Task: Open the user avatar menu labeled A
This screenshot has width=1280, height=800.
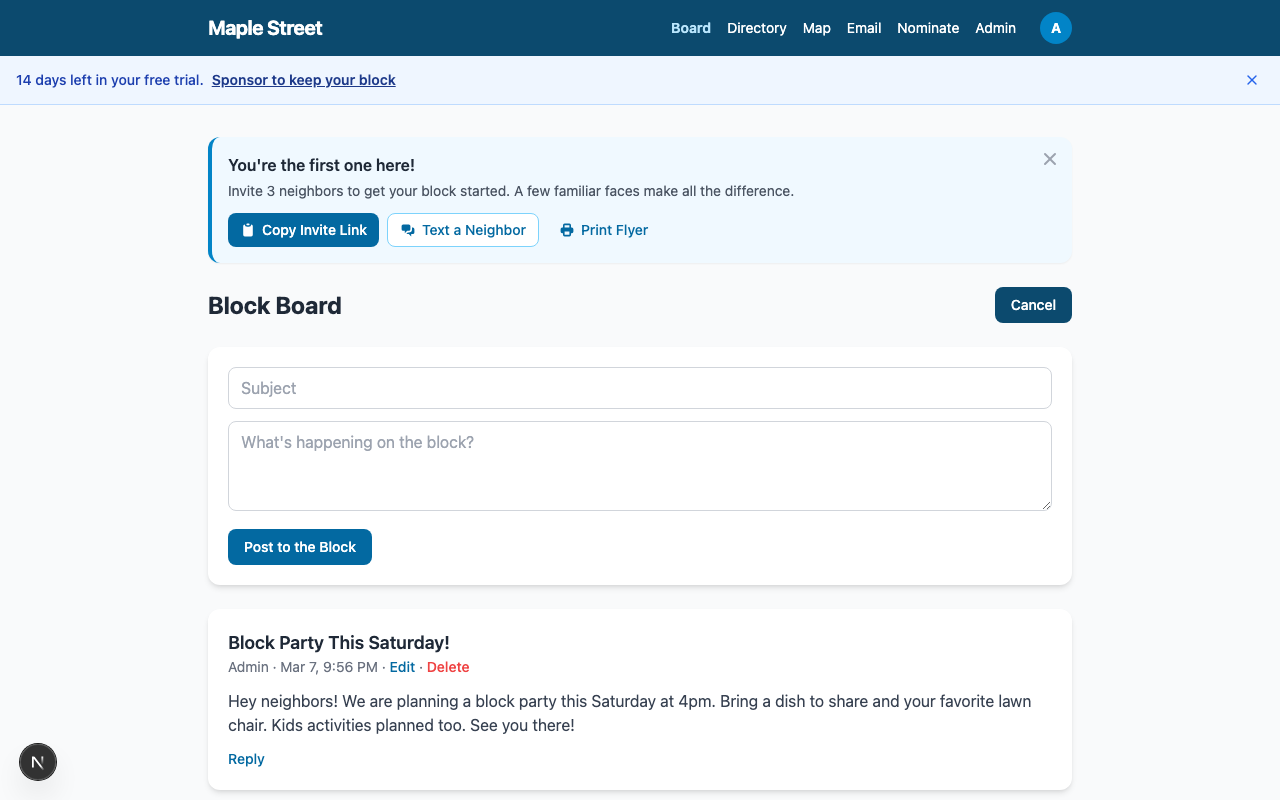Action: pyautogui.click(x=1055, y=28)
